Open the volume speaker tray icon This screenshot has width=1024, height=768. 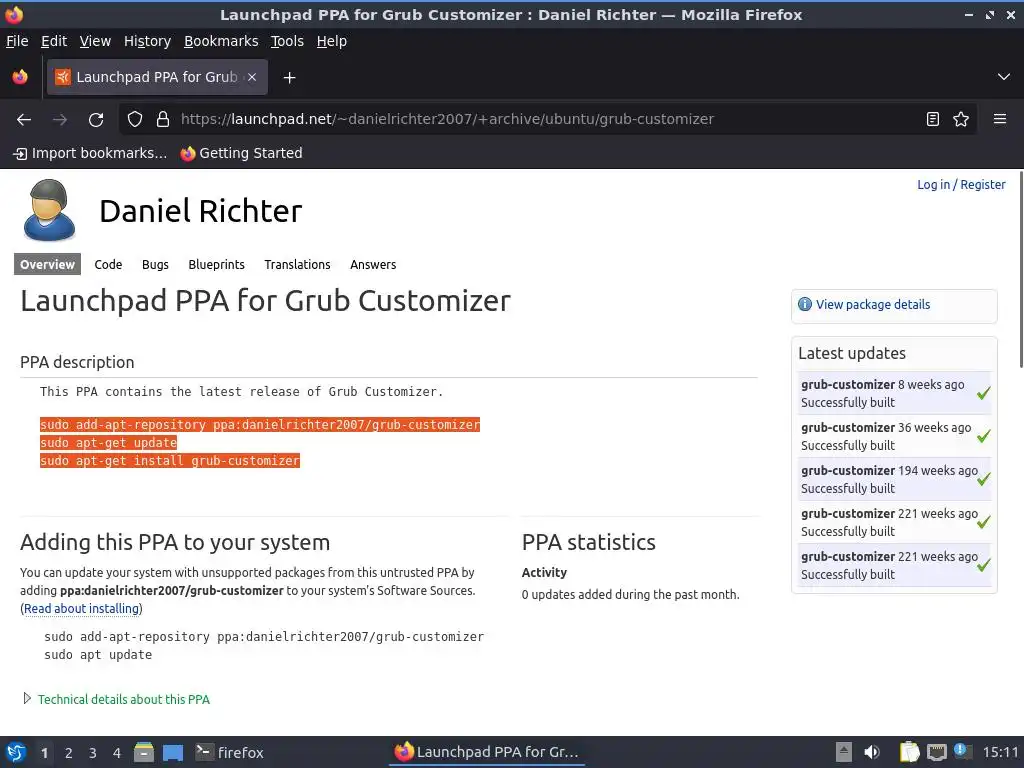tap(872, 752)
